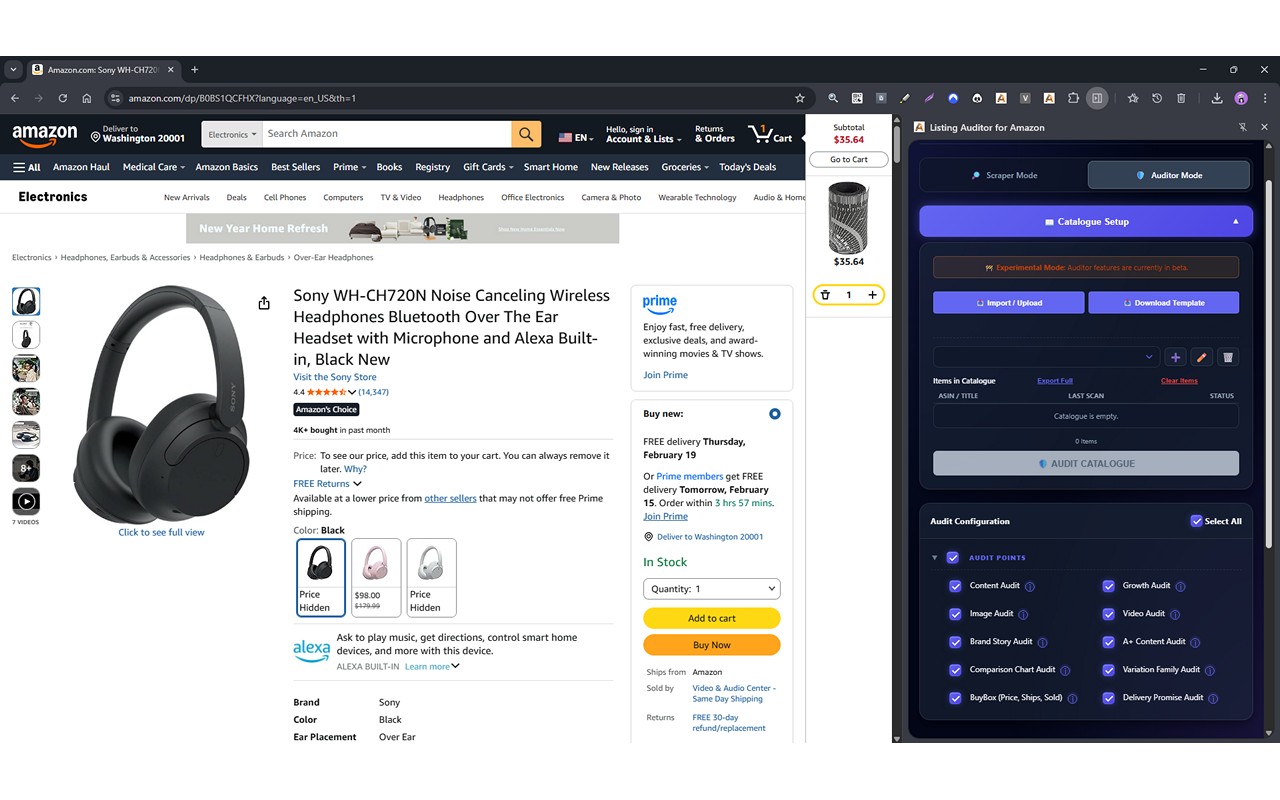Click the Import / Upload button

click(1008, 303)
